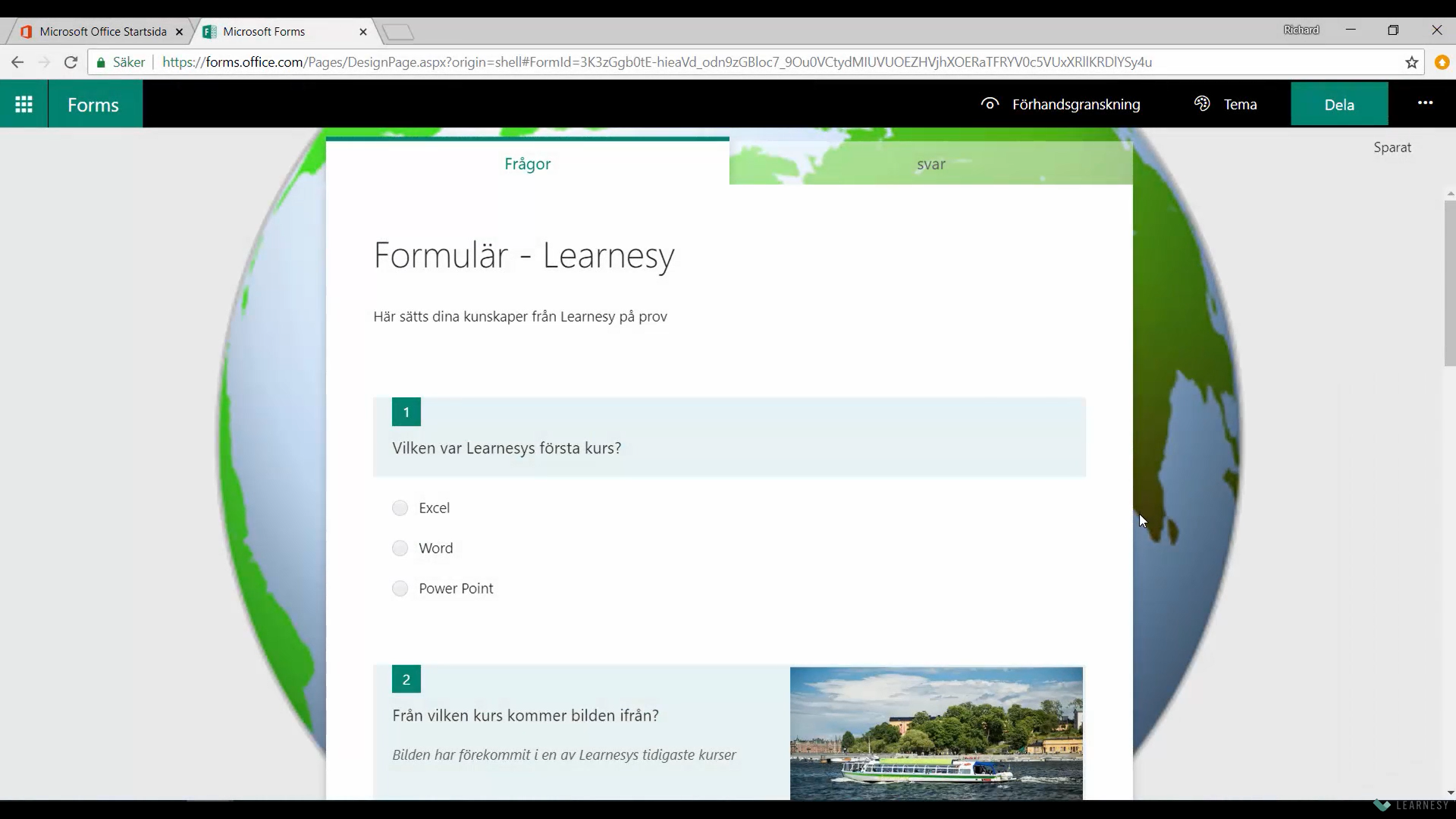This screenshot has height=819, width=1456.
Task: Click the Förhandsgranskning eye icon
Action: click(x=990, y=104)
